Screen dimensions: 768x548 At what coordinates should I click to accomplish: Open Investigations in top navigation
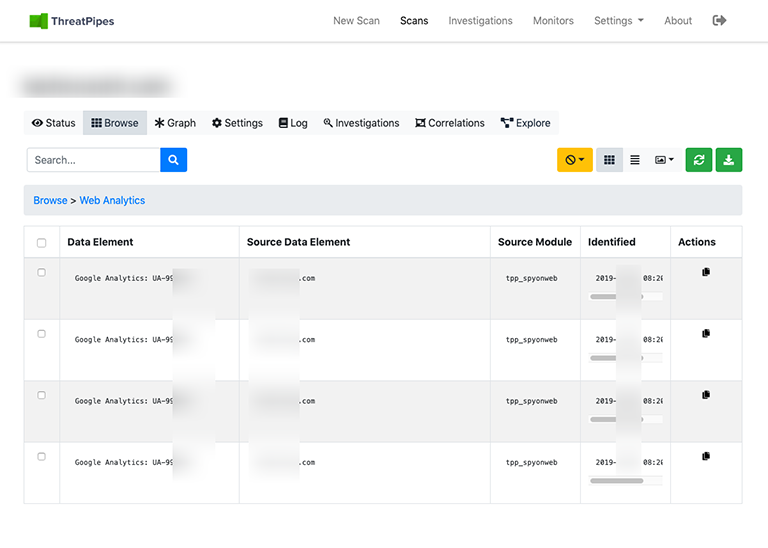point(480,21)
